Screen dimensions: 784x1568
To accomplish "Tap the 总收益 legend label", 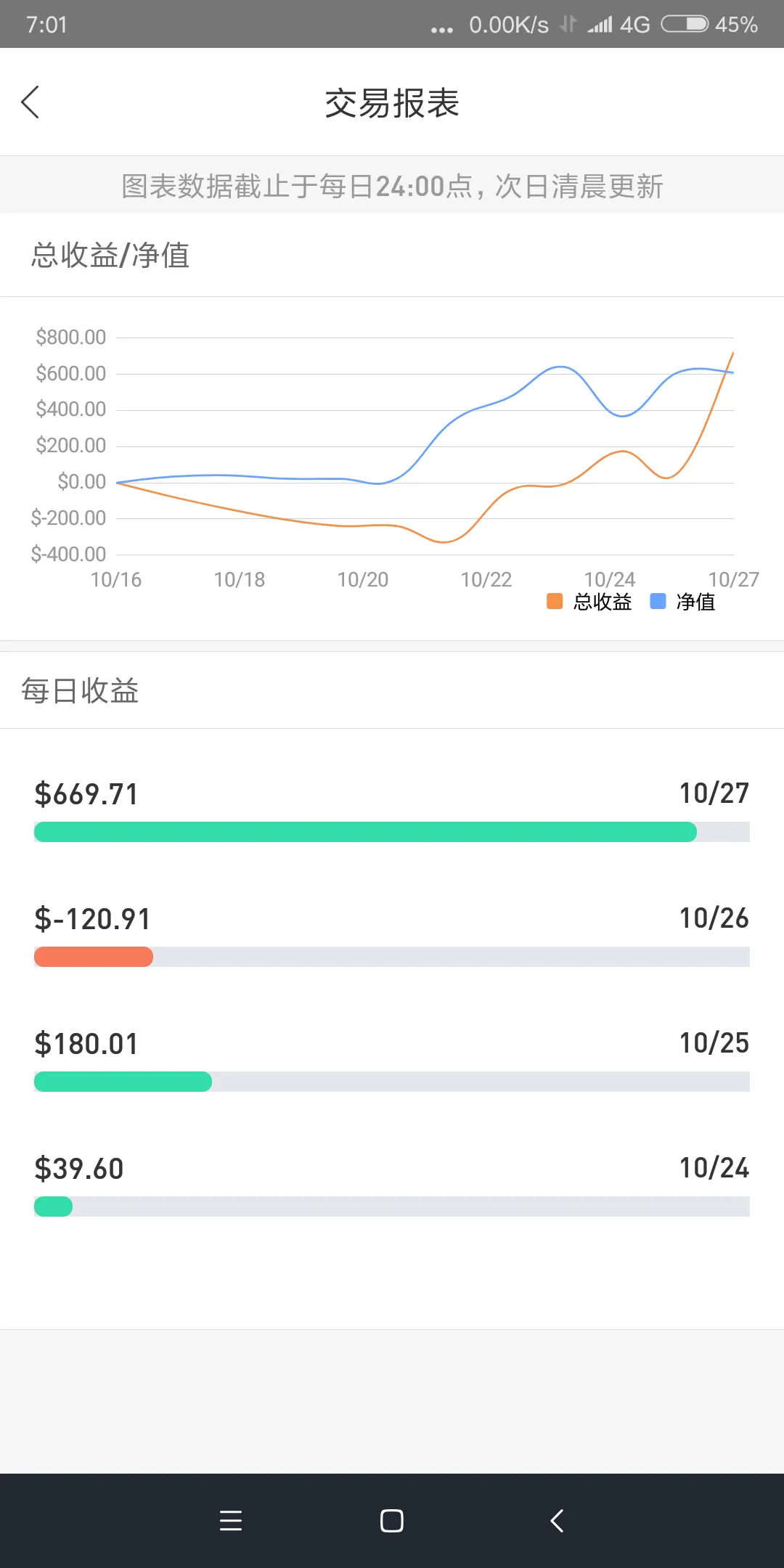I will (x=603, y=602).
